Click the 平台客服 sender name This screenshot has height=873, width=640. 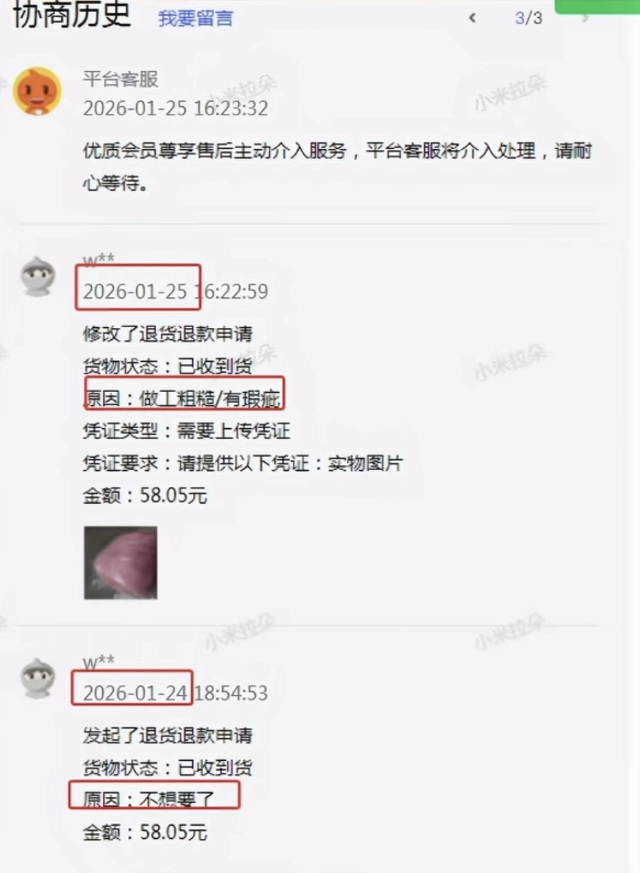121,79
